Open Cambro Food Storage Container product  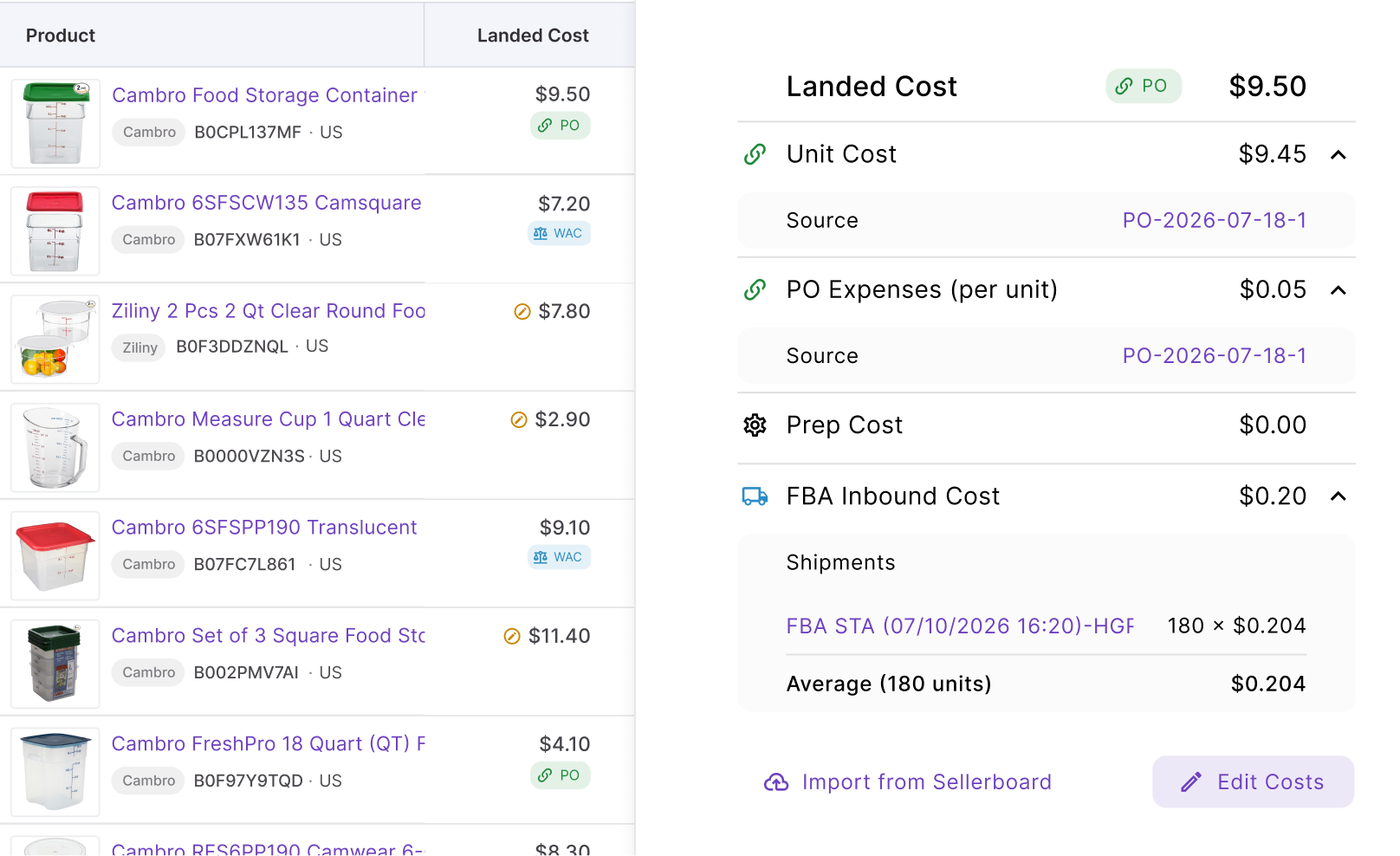[x=265, y=95]
